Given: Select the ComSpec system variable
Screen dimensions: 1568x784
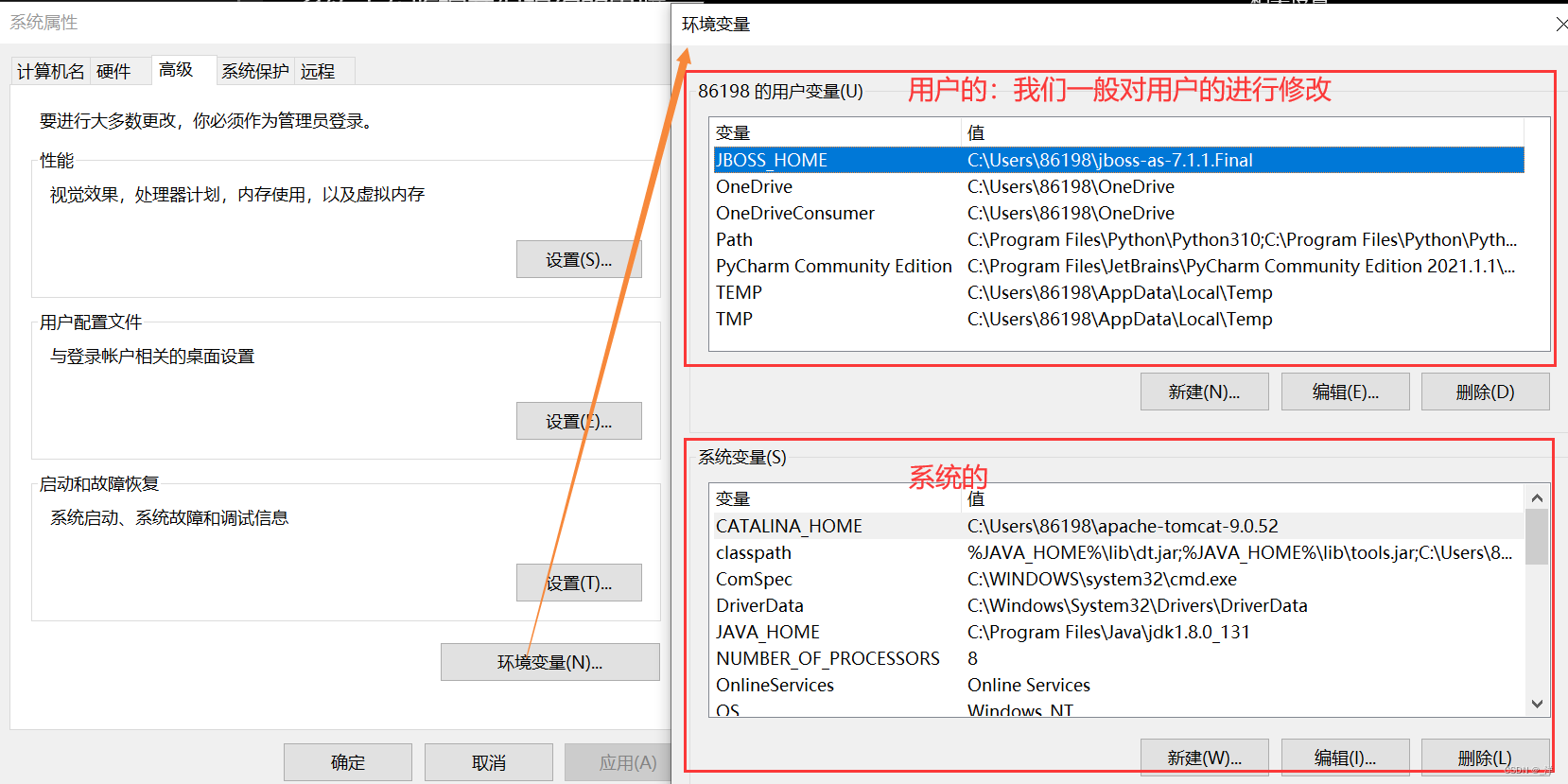Looking at the screenshot, I should [x=1119, y=579].
